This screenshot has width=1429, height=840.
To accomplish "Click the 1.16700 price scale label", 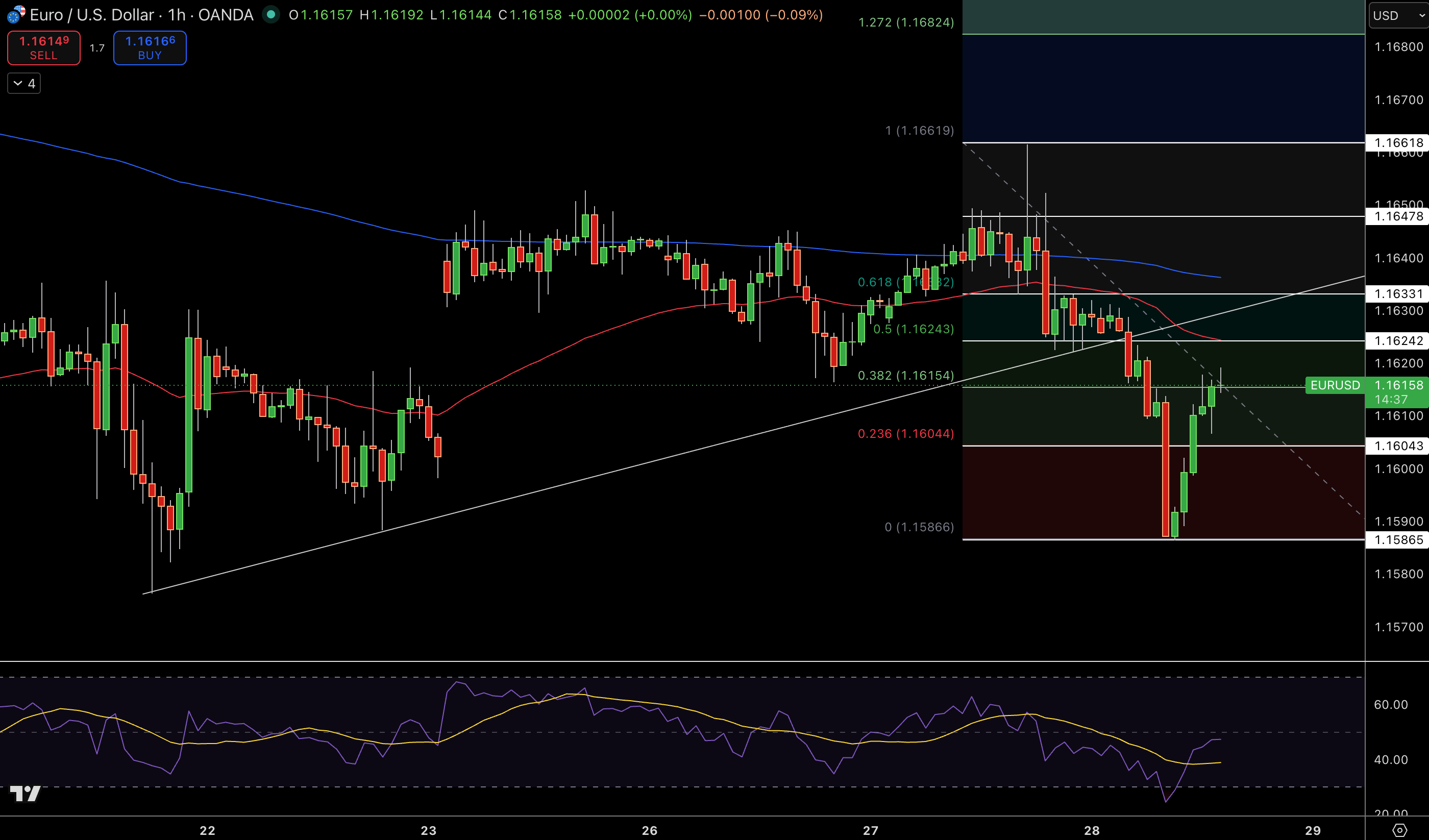I will [x=1399, y=100].
